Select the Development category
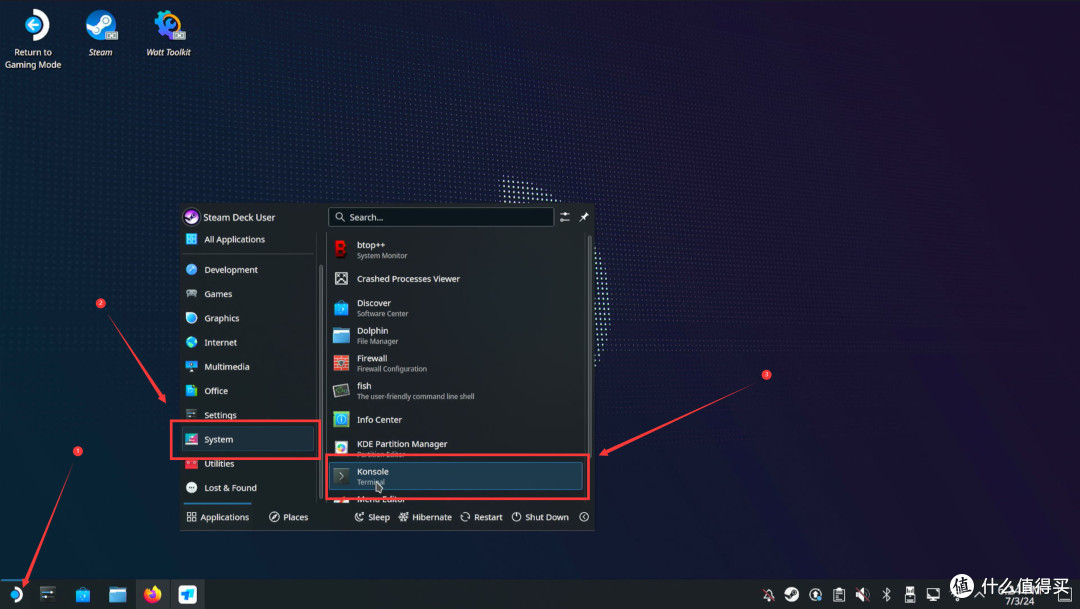Screen dimensions: 1080x609 pyautogui.click(x=248, y=269)
